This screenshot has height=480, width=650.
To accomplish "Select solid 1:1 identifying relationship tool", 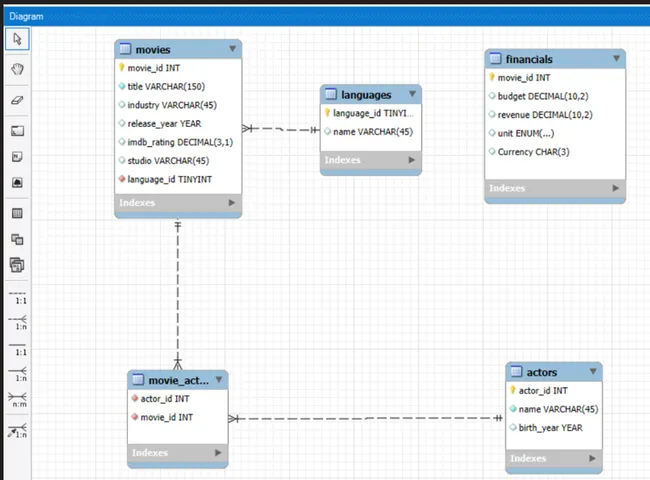I will (x=17, y=349).
